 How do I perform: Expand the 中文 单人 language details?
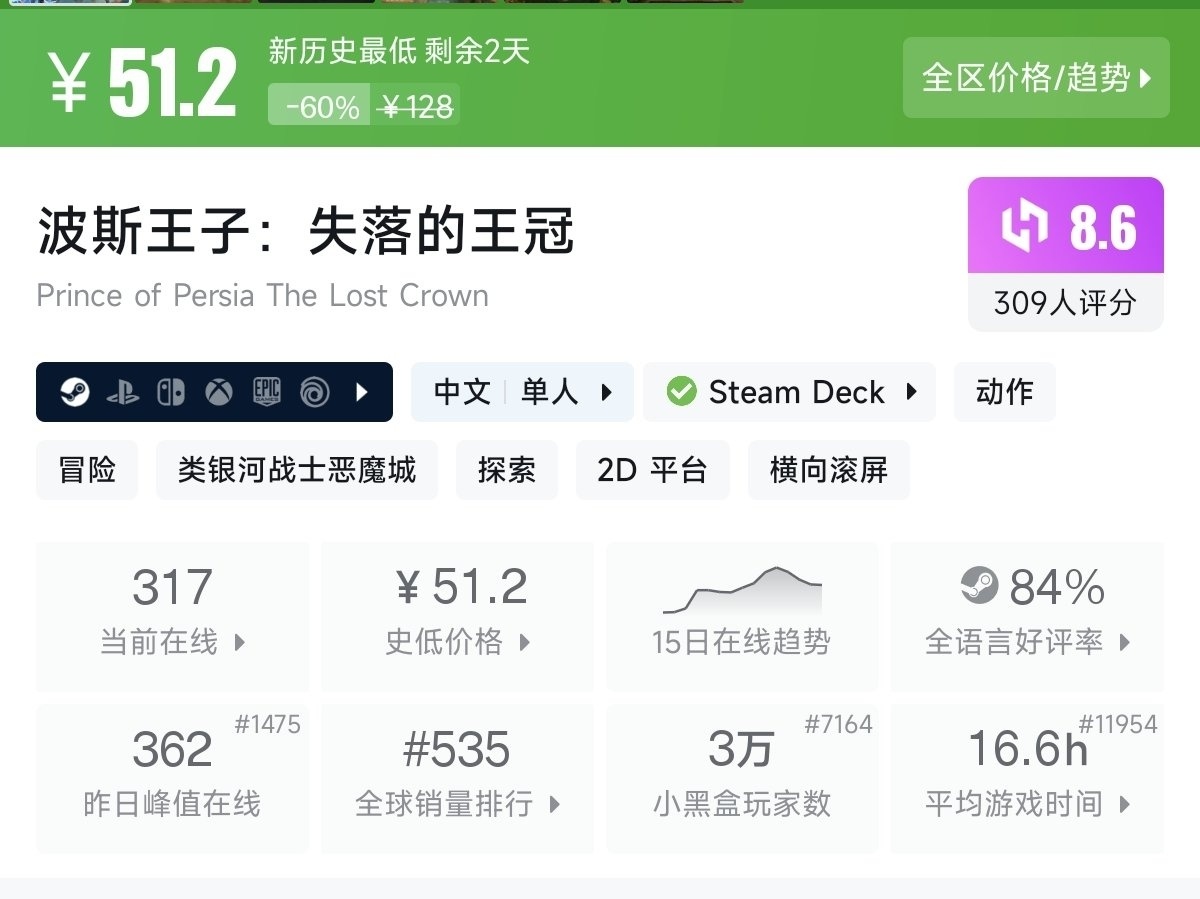(522, 392)
